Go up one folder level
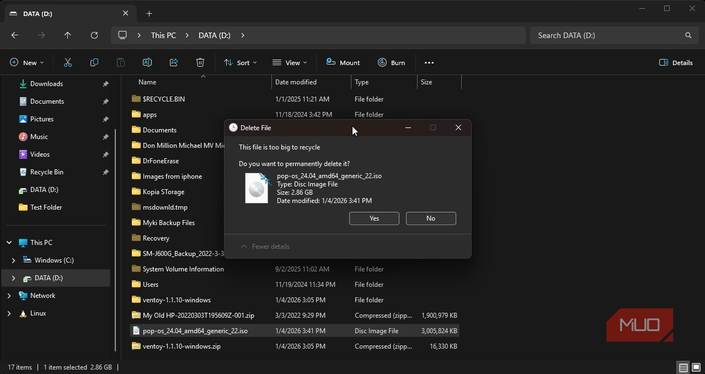 coord(67,35)
